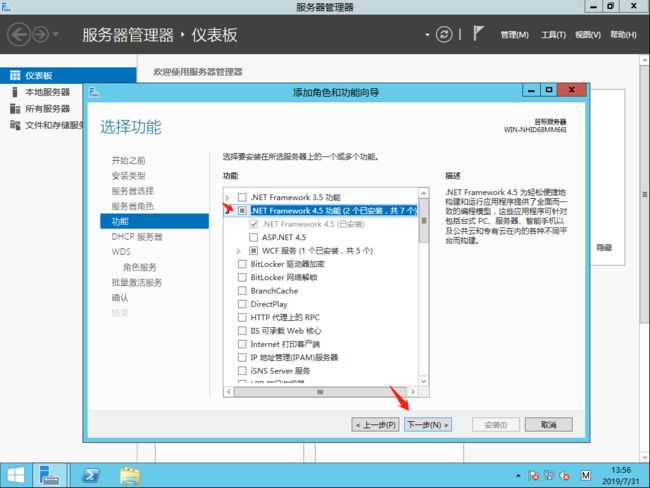Go to the 批量激活服务 wizard step
This screenshot has height=488, width=650.
pos(137,282)
